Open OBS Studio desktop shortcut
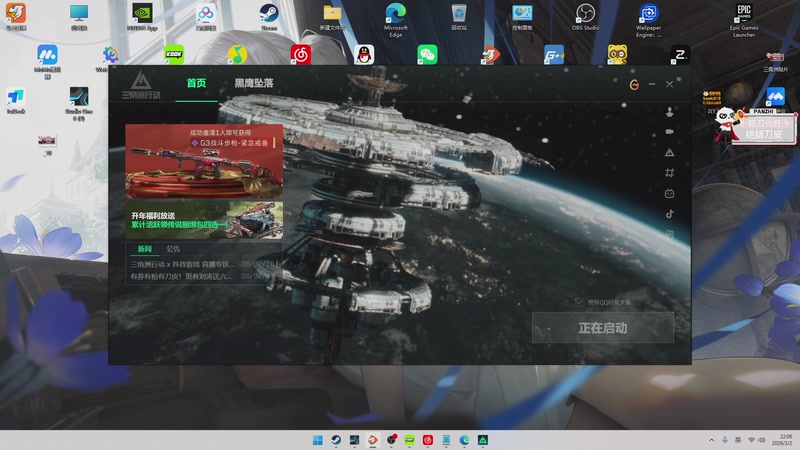This screenshot has width=800, height=450. point(585,17)
